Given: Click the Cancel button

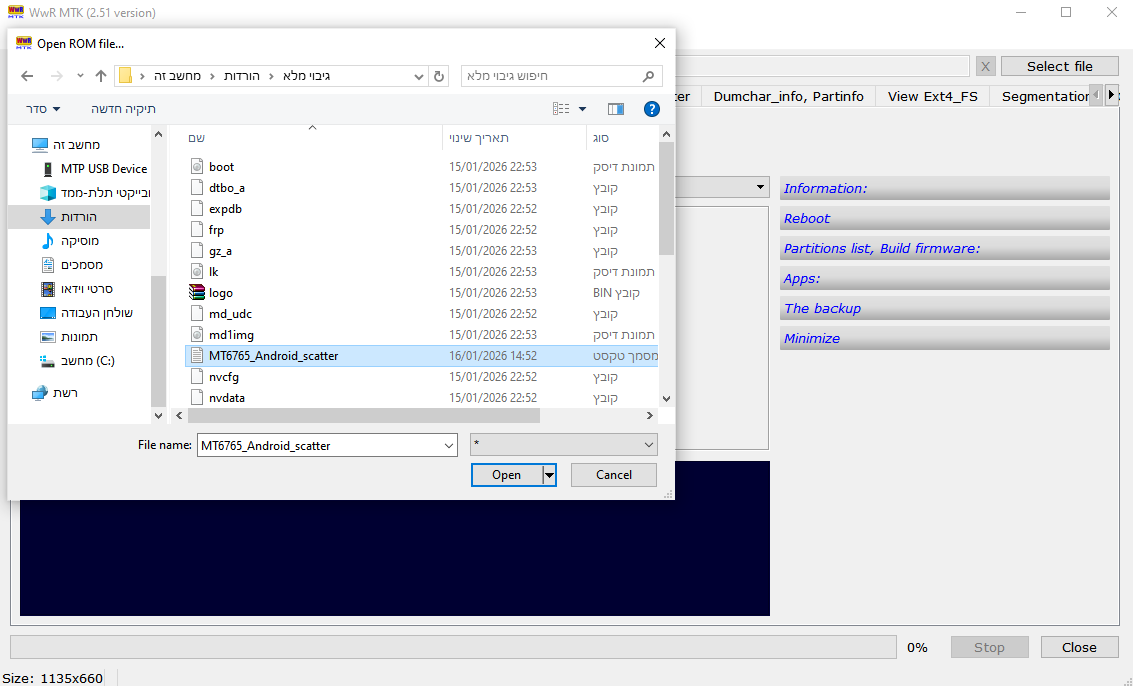Looking at the screenshot, I should click(613, 475).
